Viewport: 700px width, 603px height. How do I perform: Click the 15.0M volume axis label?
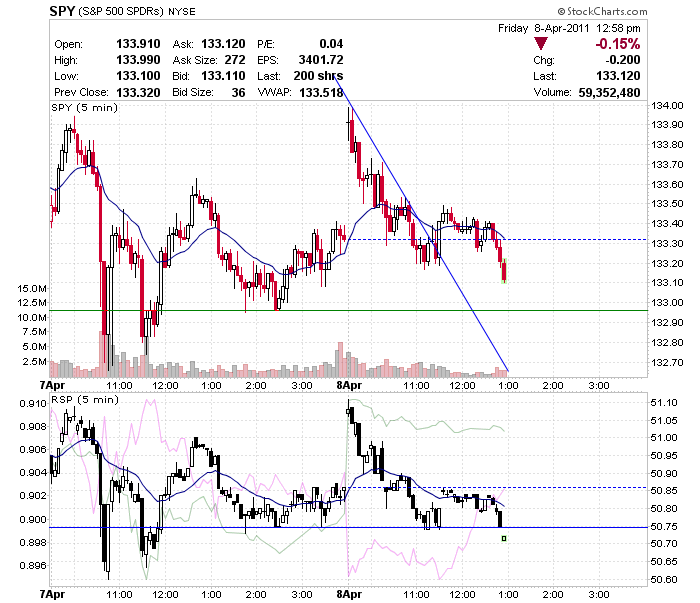[32, 288]
